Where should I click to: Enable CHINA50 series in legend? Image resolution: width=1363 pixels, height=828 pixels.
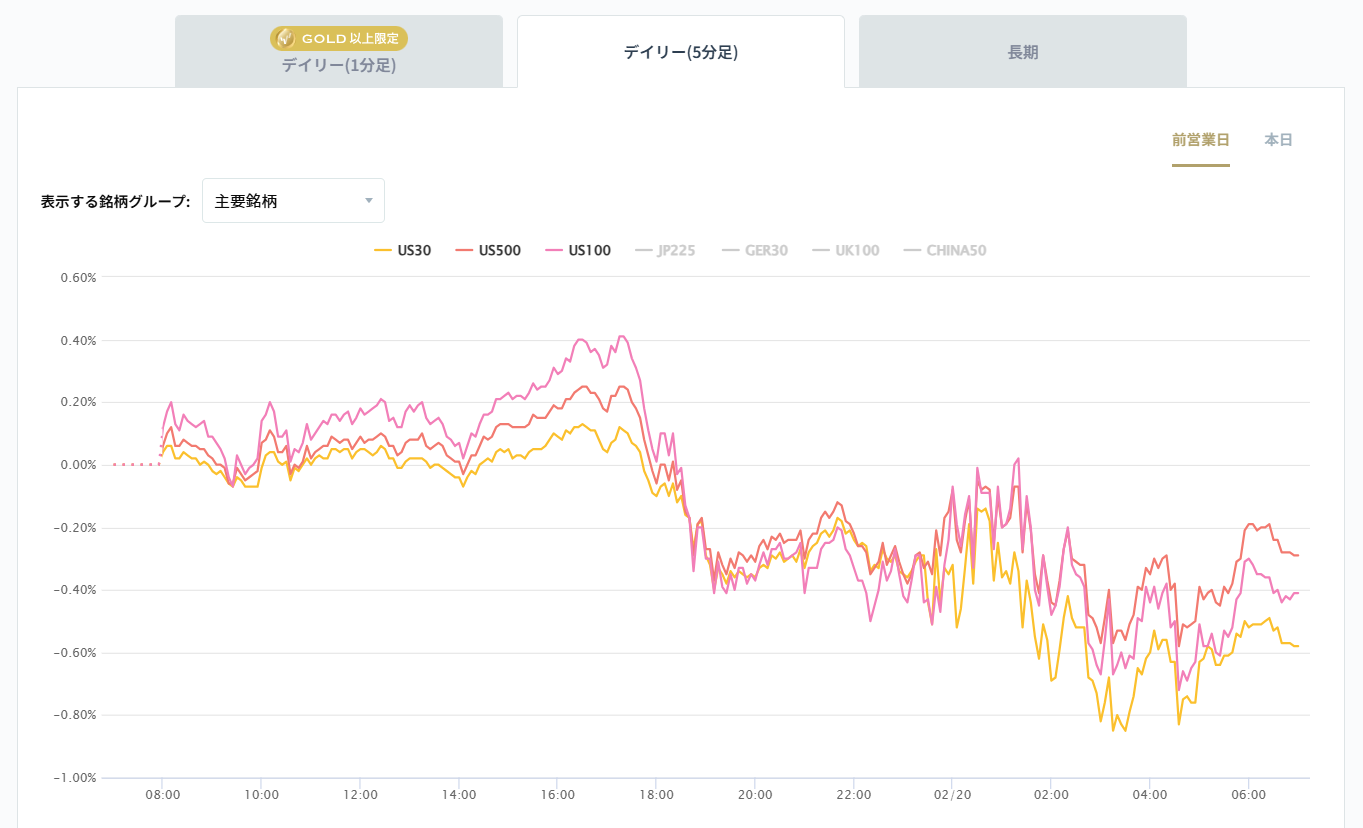click(945, 251)
